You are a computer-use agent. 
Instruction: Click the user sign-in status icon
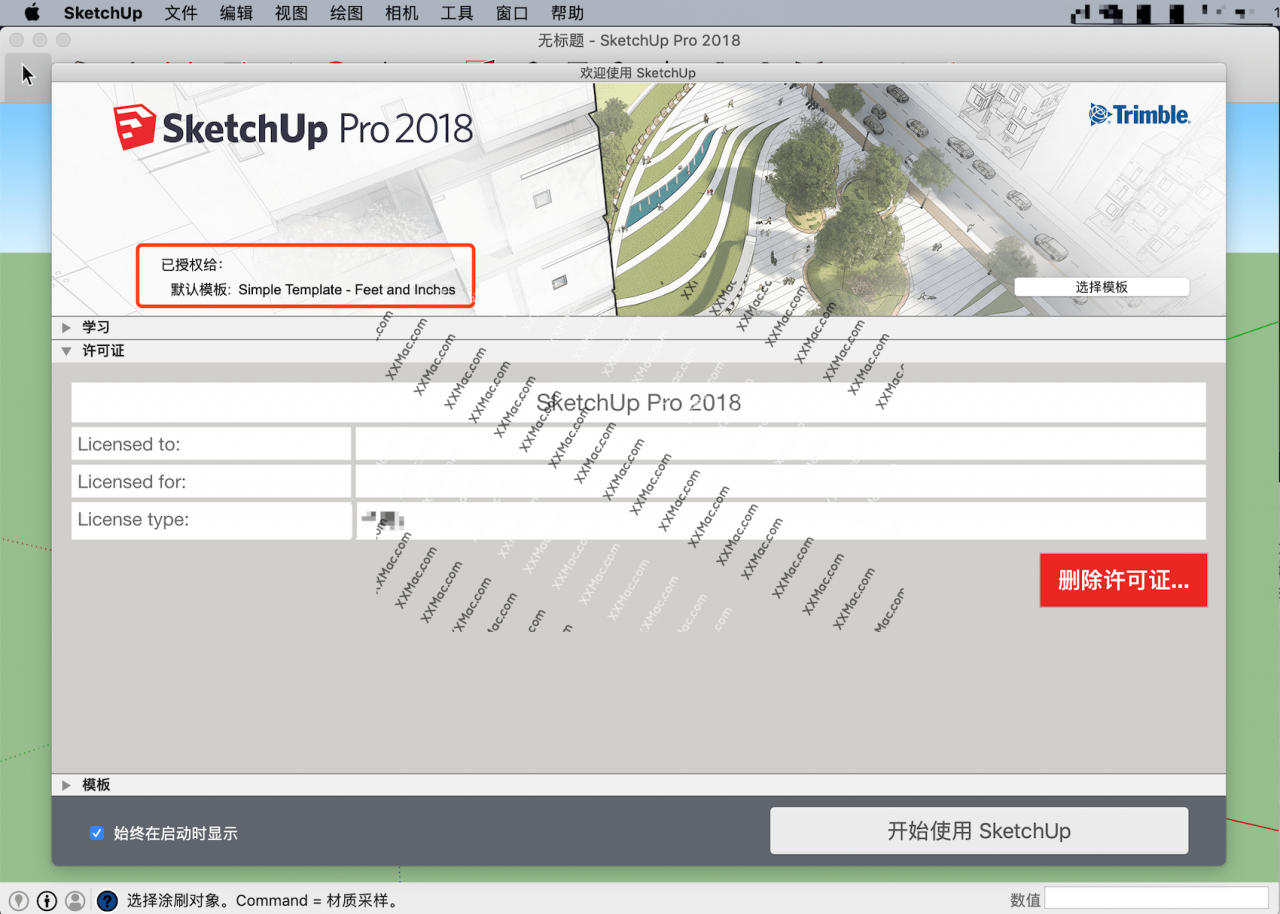tap(75, 900)
